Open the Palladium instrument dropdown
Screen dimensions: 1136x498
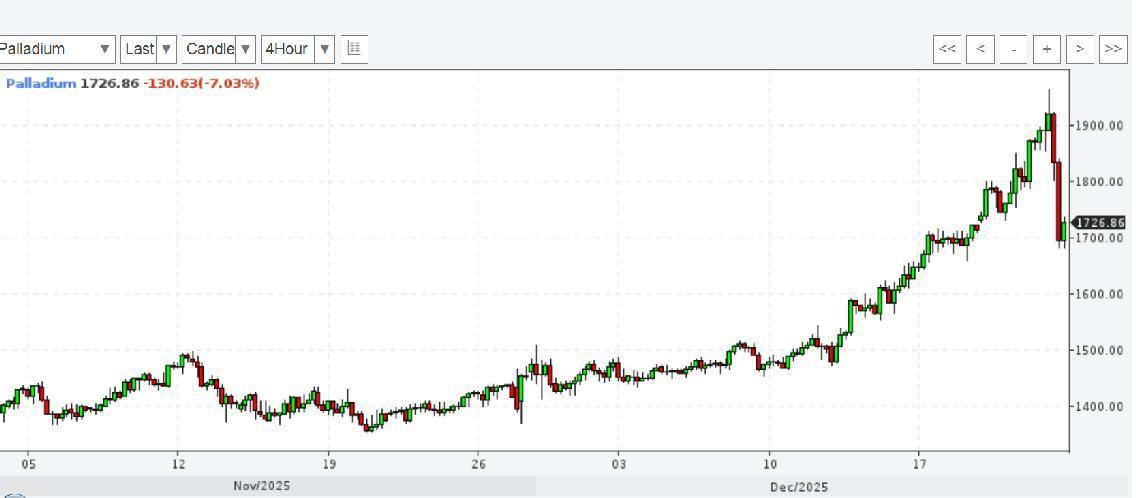coord(56,49)
